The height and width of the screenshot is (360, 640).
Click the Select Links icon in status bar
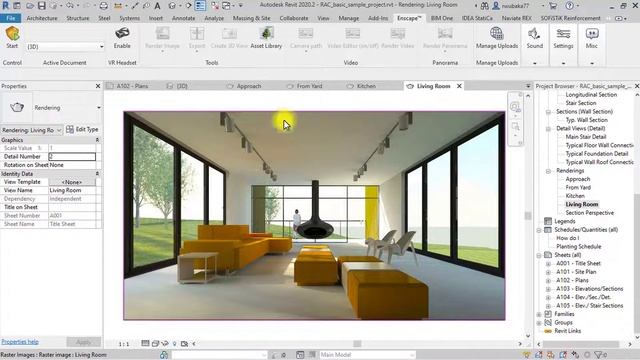527,355
